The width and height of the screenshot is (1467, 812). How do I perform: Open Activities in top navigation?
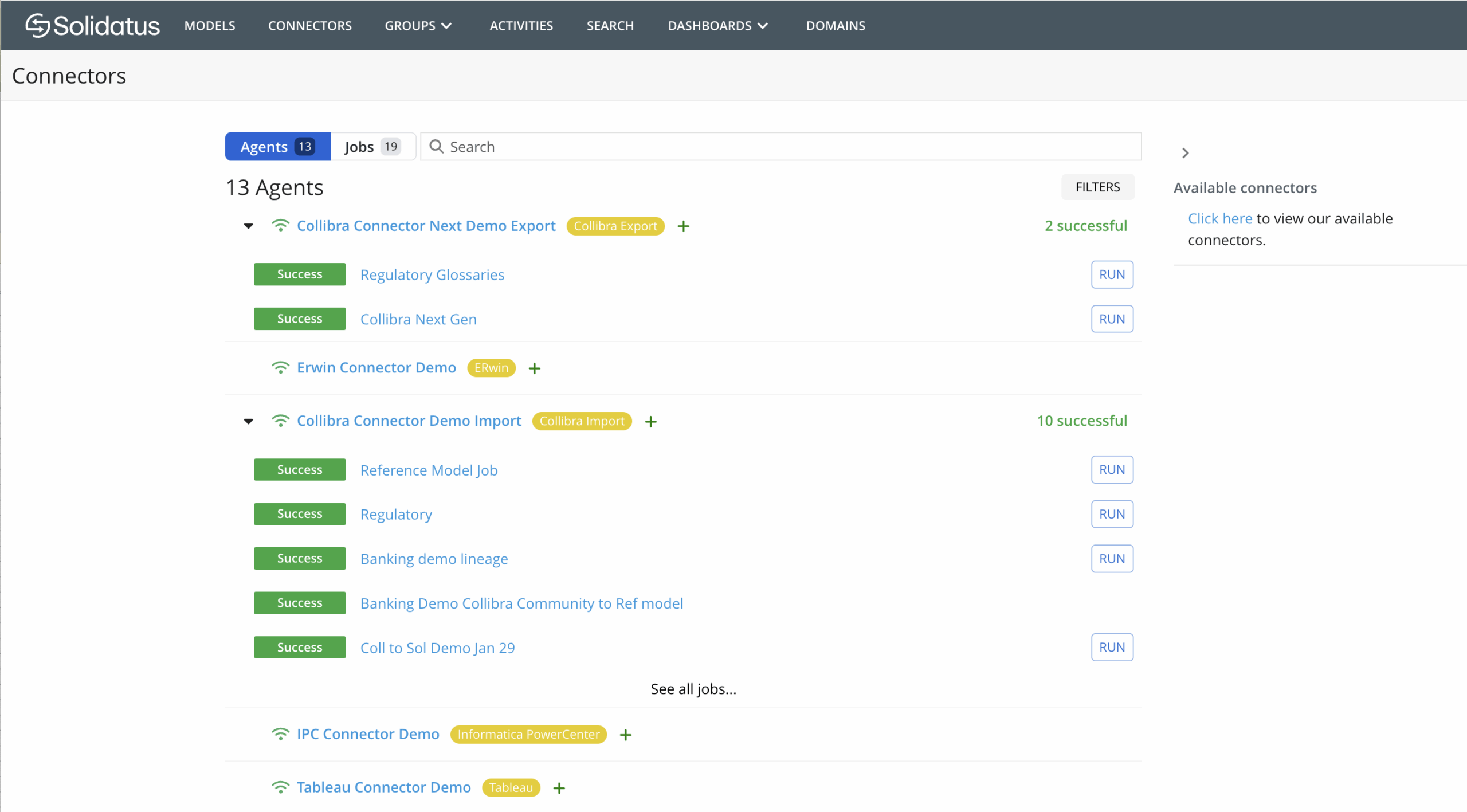521,26
